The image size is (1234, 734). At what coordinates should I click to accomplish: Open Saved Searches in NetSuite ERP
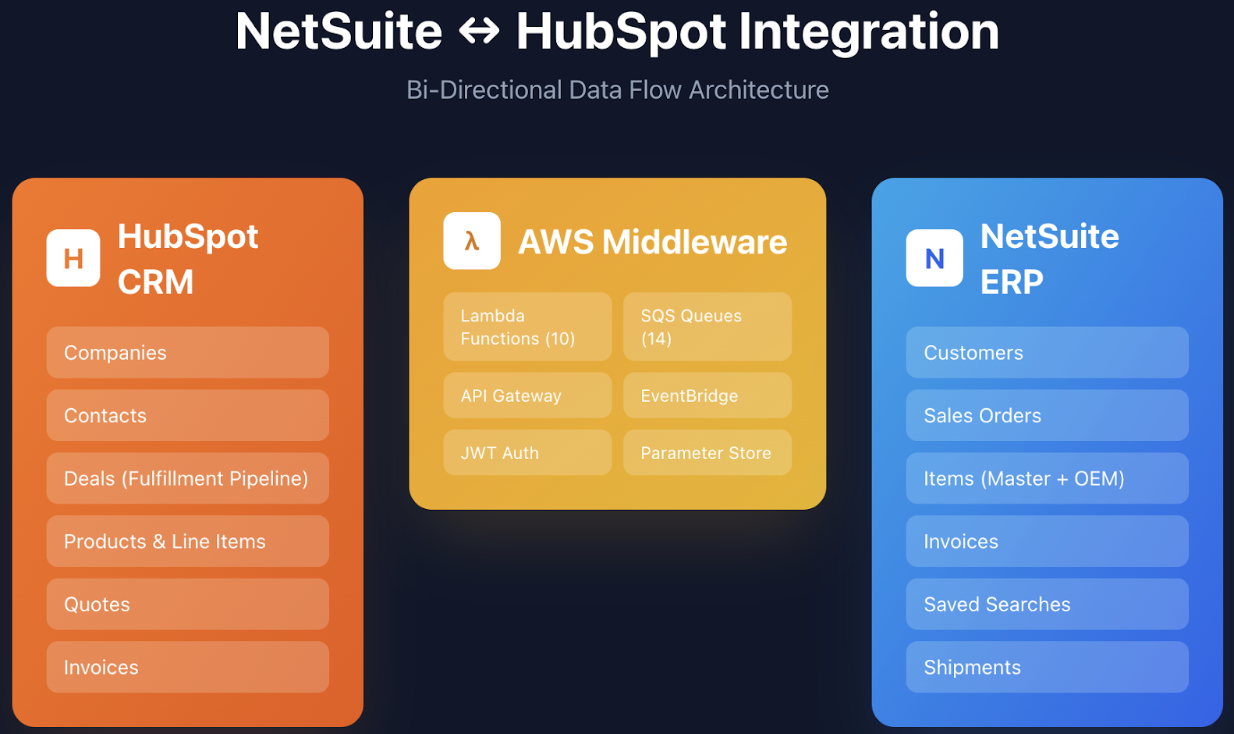pyautogui.click(x=1047, y=605)
